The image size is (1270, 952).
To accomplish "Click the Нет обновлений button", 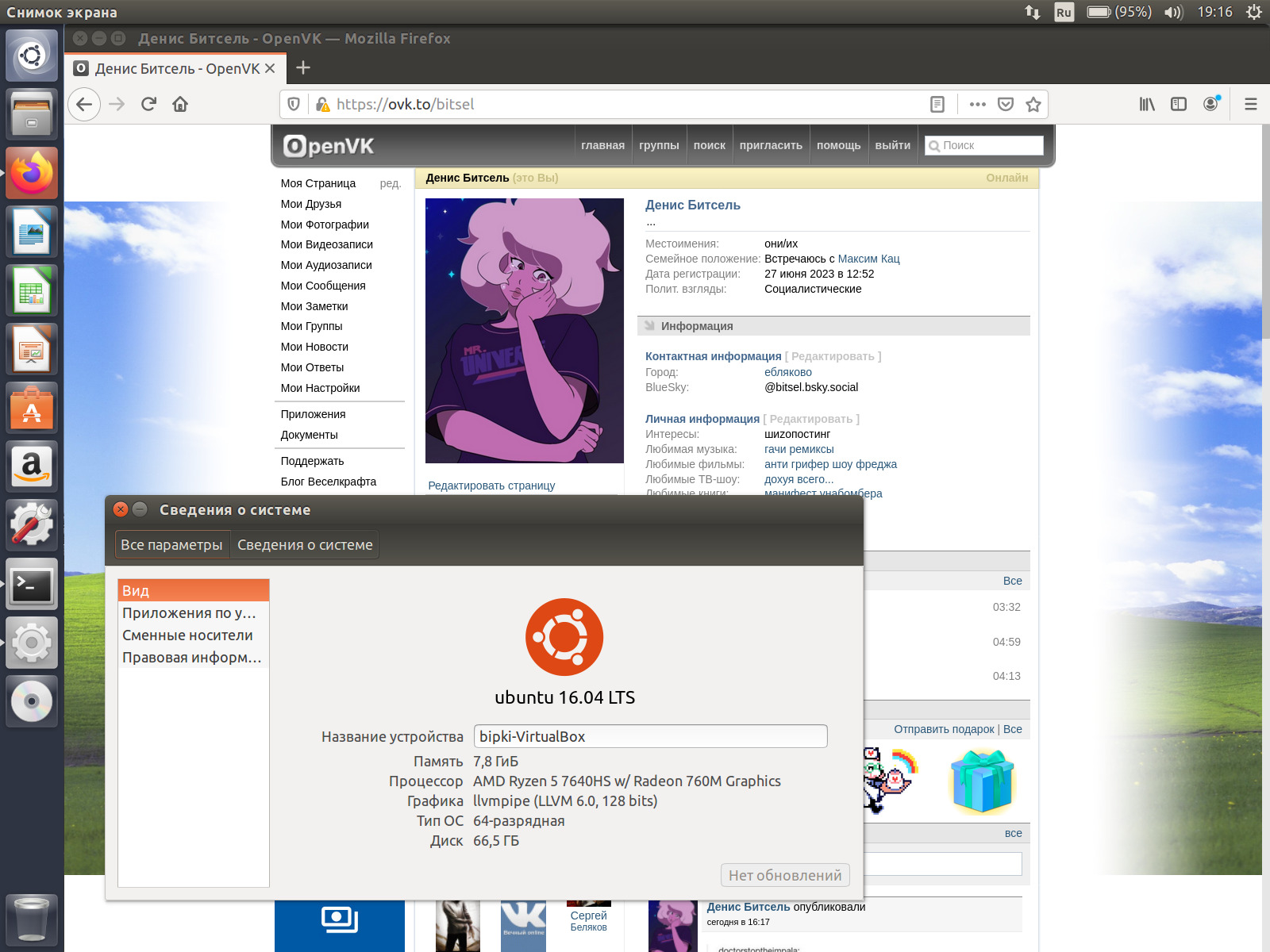I will [x=785, y=875].
